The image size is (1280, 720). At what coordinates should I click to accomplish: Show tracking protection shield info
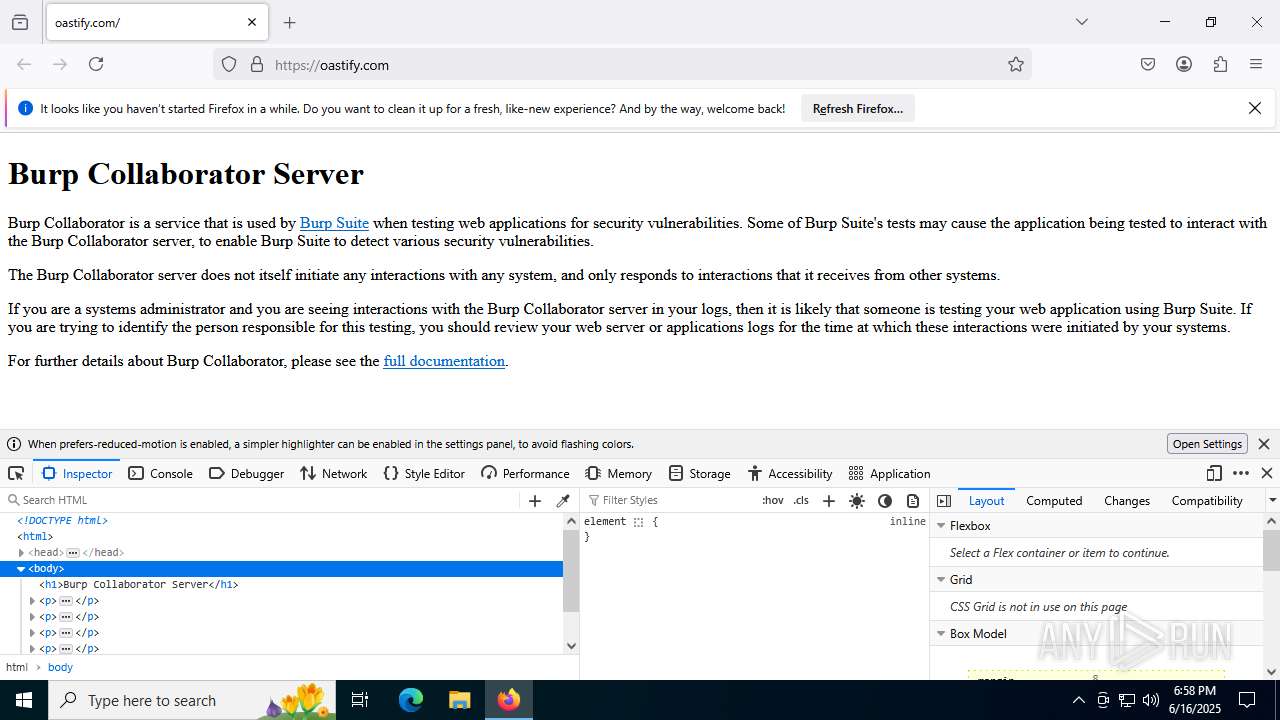229,65
